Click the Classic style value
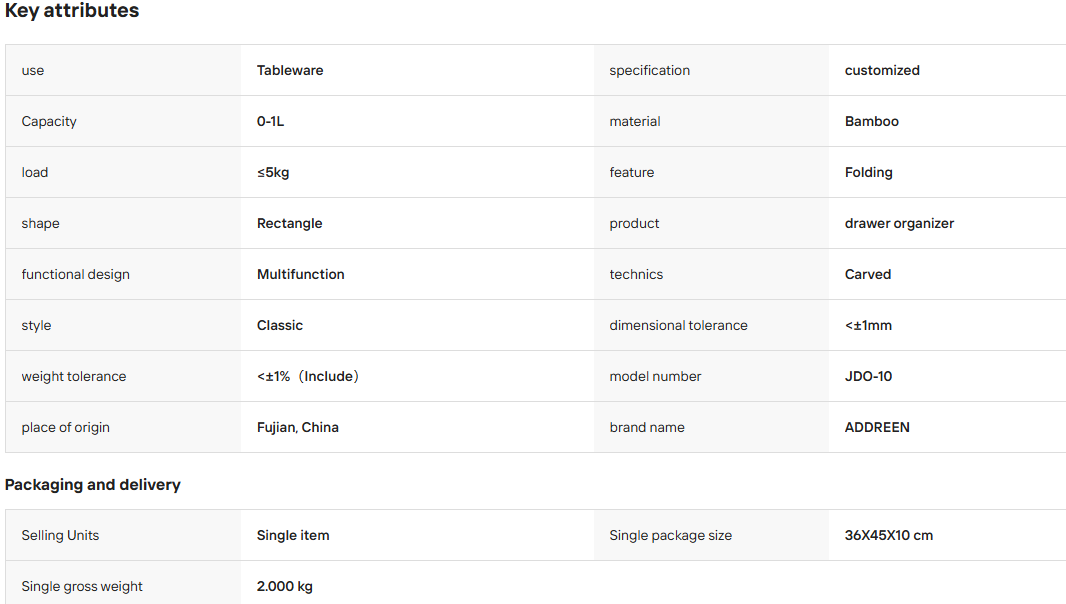The width and height of the screenshot is (1066, 604). (279, 325)
